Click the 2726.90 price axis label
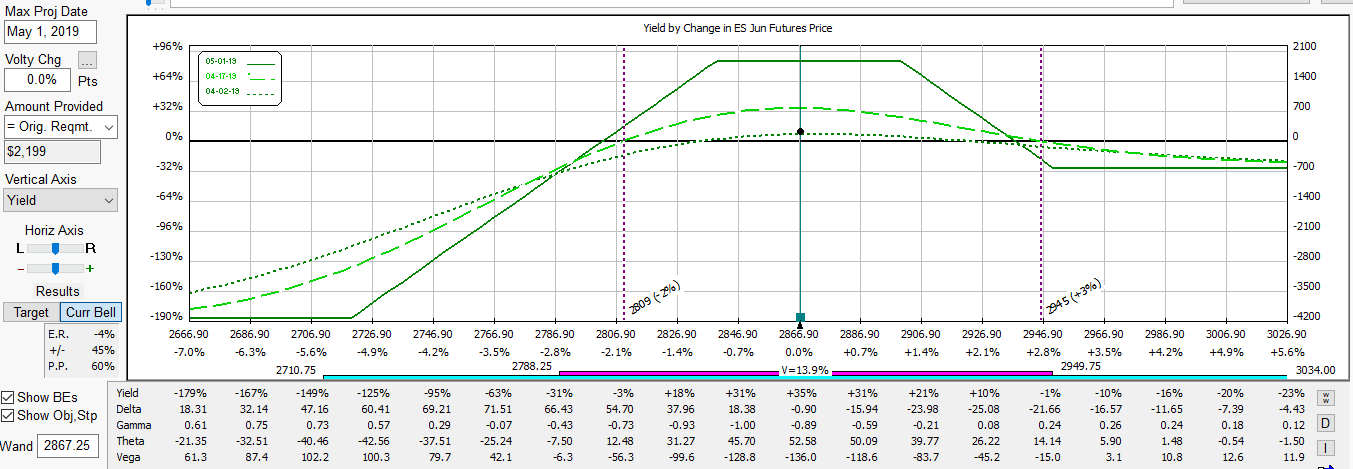 coord(371,335)
